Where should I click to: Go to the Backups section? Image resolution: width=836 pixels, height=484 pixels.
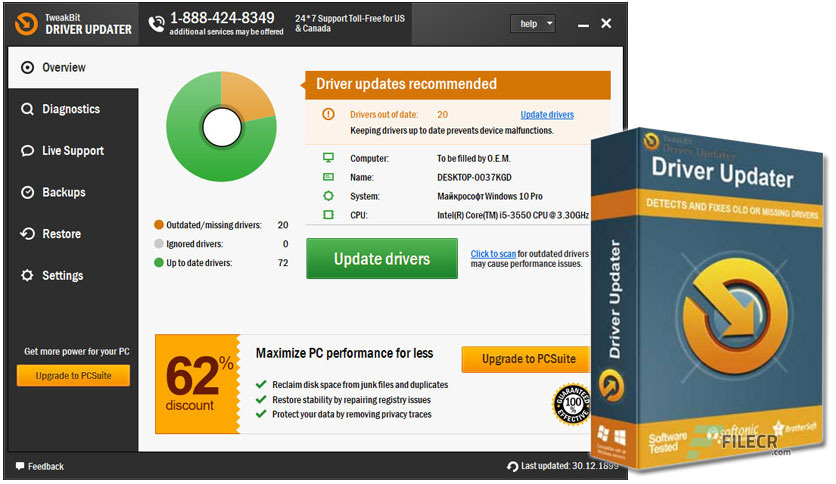point(73,192)
